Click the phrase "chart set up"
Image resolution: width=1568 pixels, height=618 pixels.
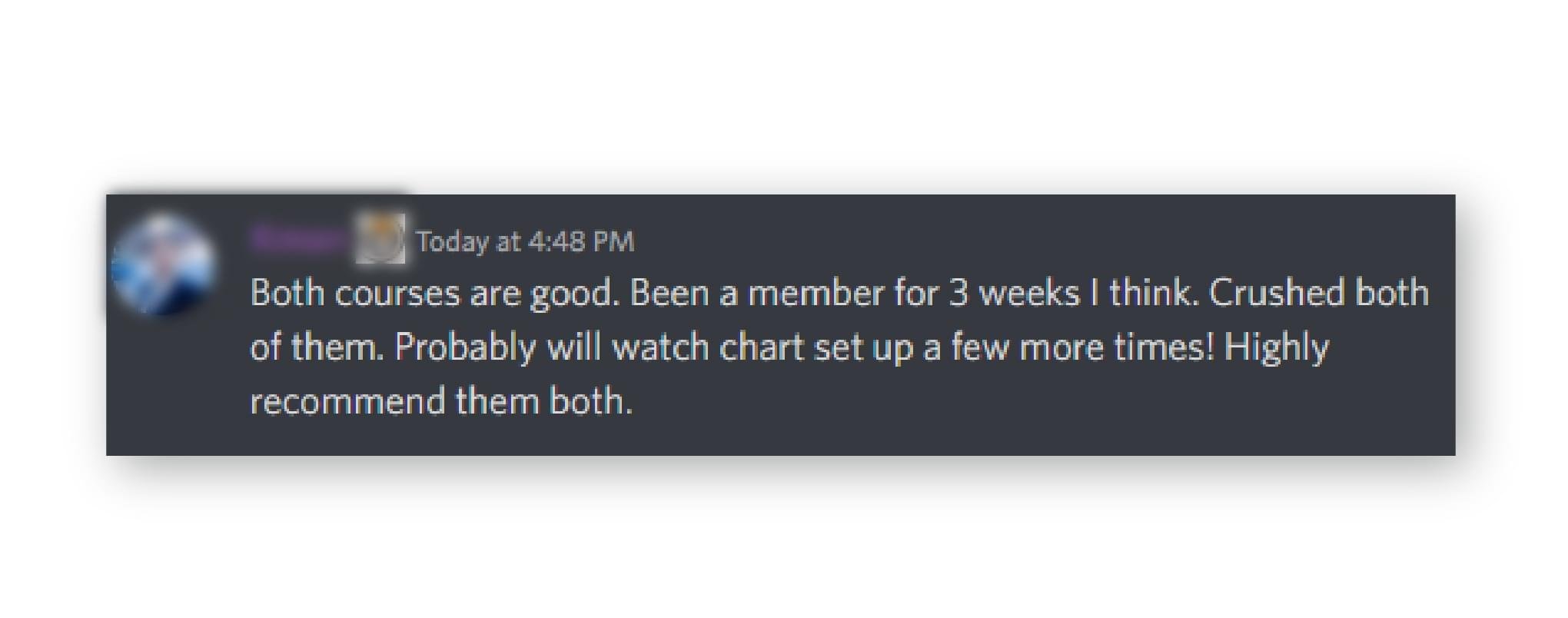pyautogui.click(x=817, y=347)
